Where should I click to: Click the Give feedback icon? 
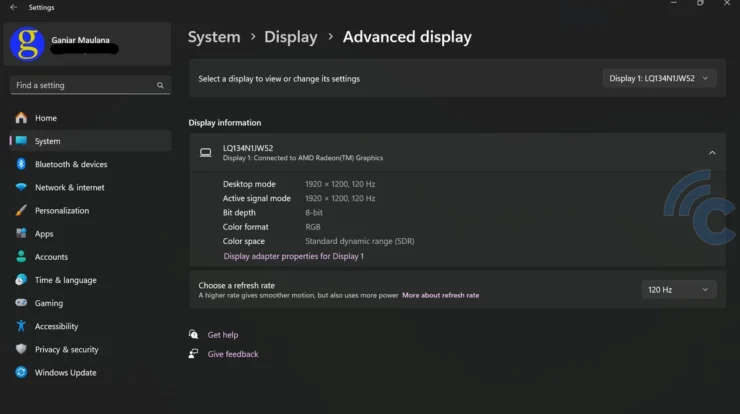[x=193, y=354]
